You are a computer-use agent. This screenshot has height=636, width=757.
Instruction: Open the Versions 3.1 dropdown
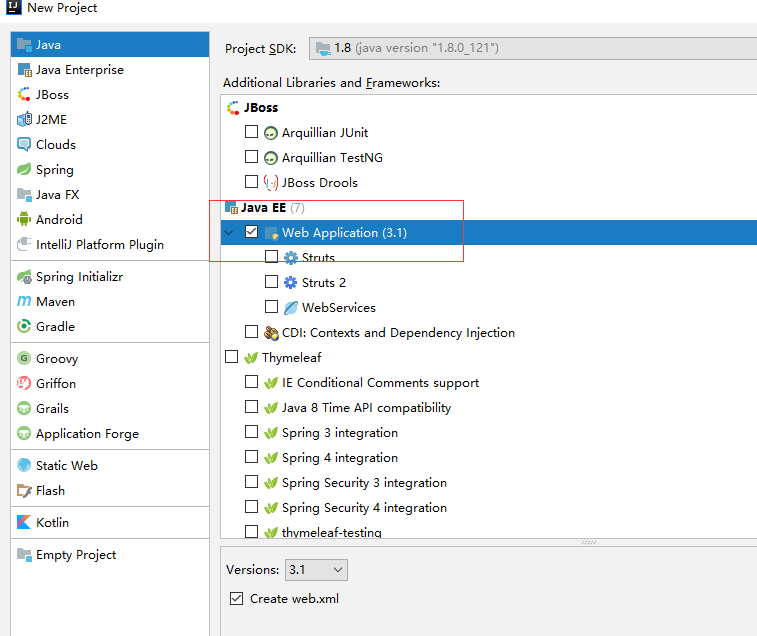316,570
